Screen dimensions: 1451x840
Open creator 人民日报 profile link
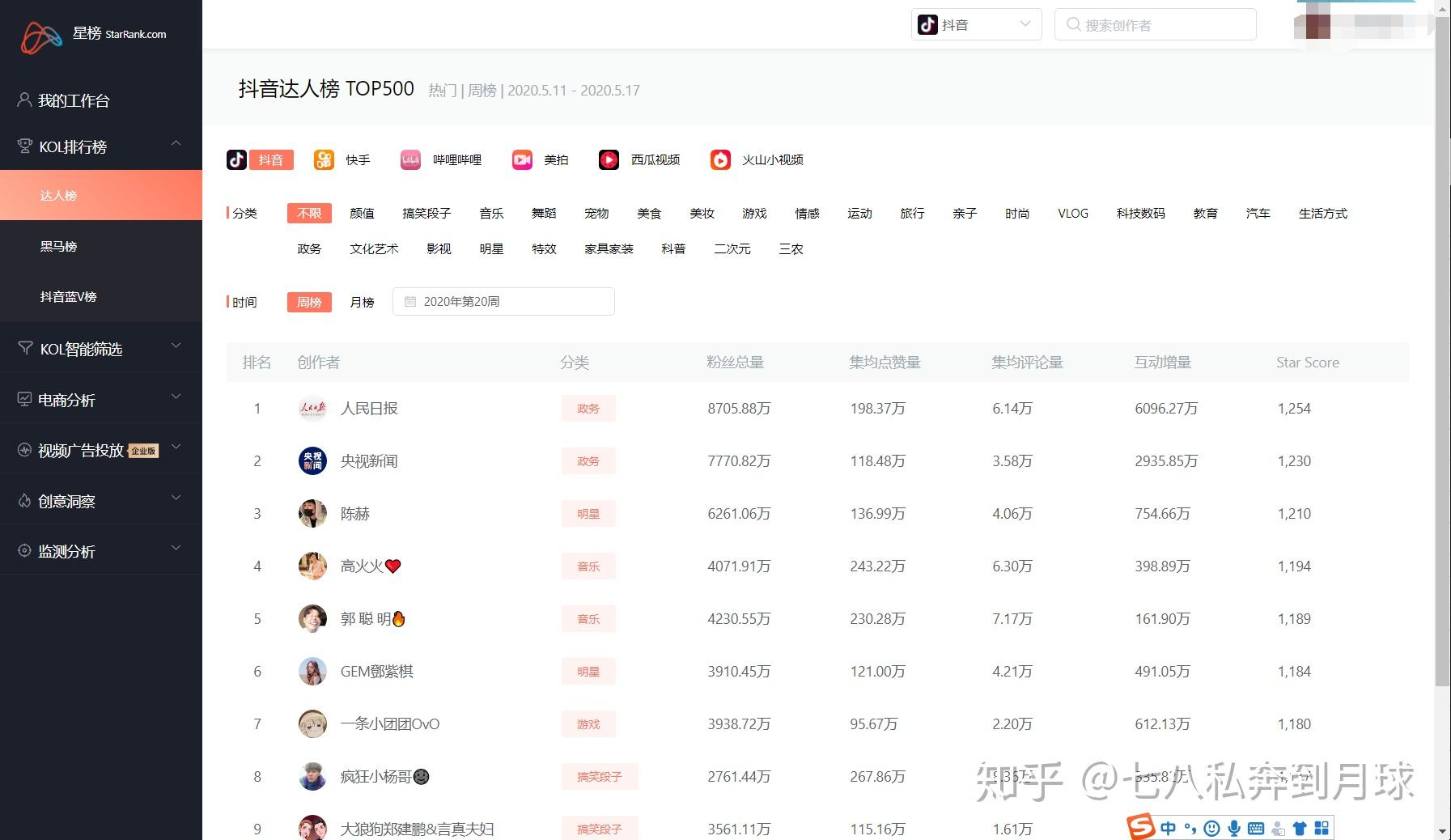click(369, 409)
